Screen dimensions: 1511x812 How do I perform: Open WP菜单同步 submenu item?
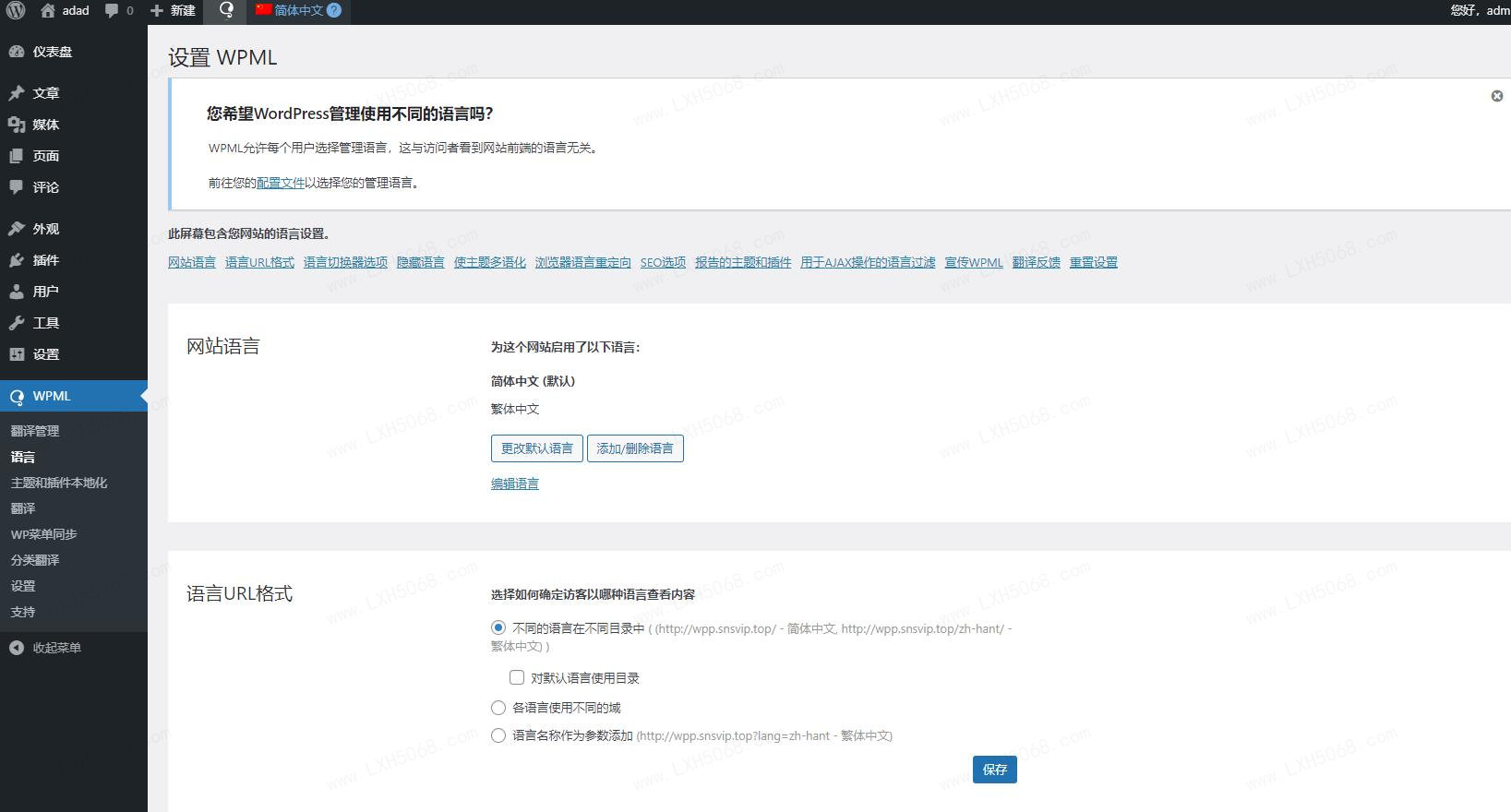point(43,534)
